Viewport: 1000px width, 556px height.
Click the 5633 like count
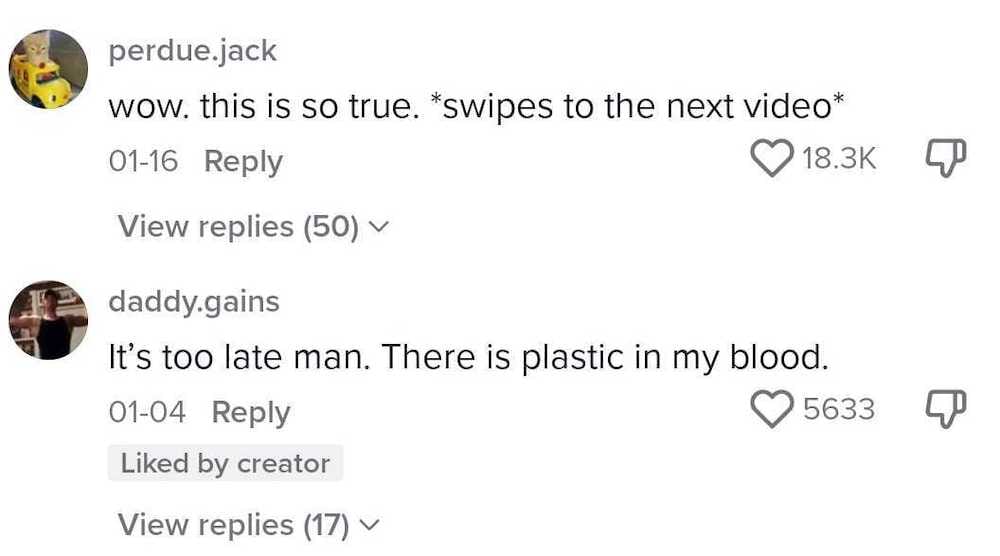pyautogui.click(x=839, y=409)
